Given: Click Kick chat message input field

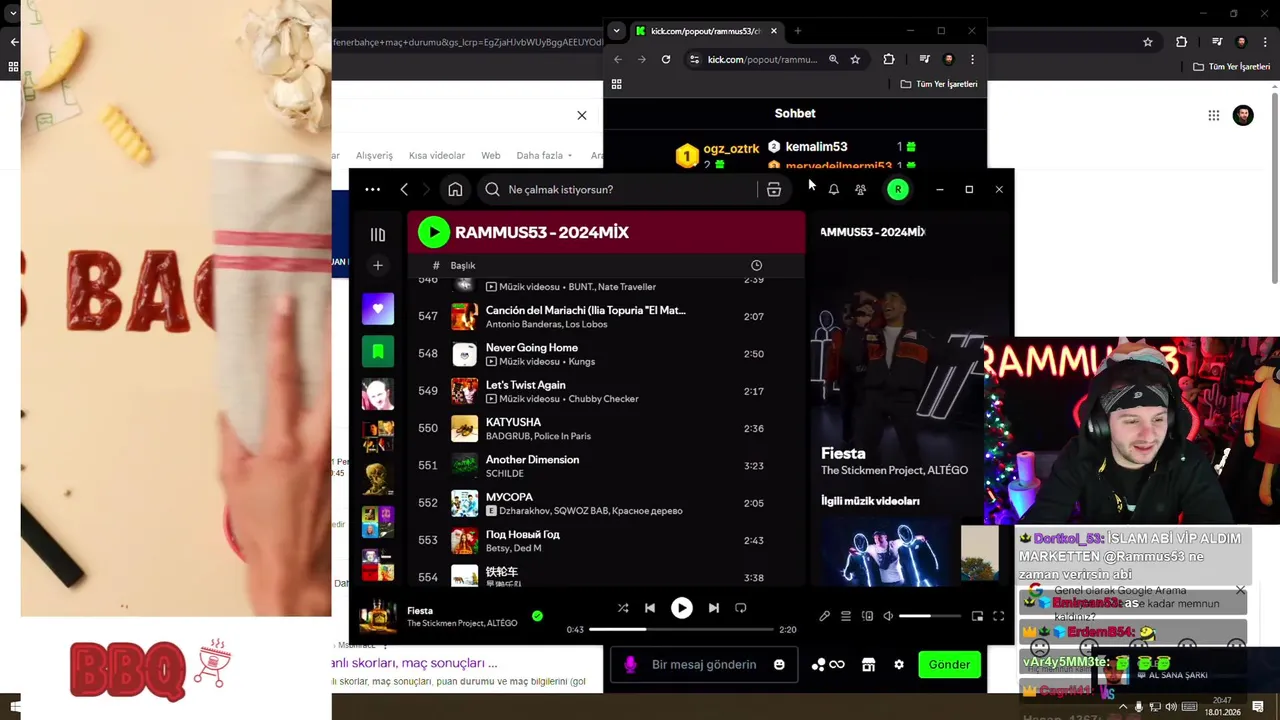Looking at the screenshot, I should click(x=703, y=664).
